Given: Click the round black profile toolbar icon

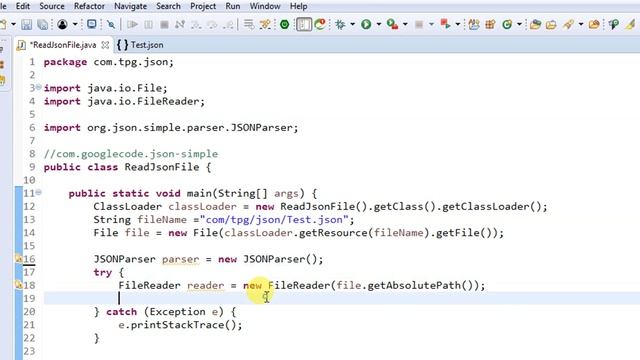Looking at the screenshot, I should 62,24.
